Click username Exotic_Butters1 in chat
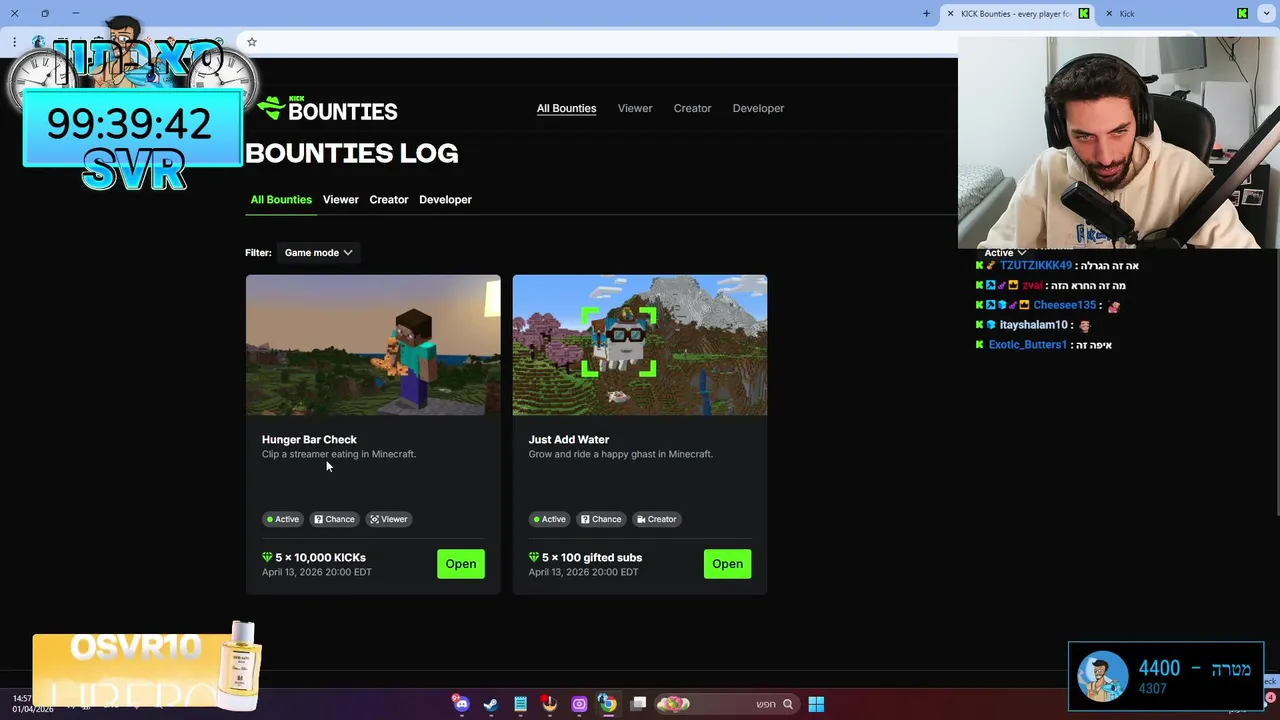1280x720 pixels. pyautogui.click(x=1028, y=345)
